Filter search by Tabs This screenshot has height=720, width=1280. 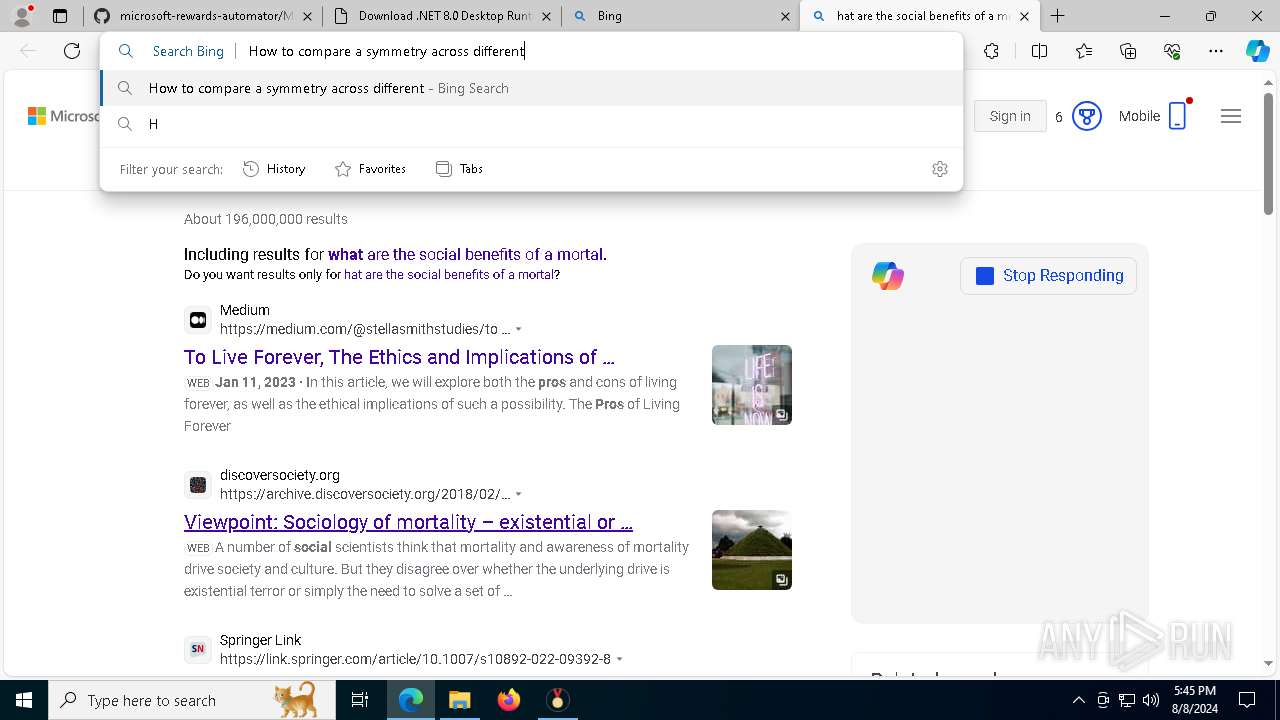(459, 169)
